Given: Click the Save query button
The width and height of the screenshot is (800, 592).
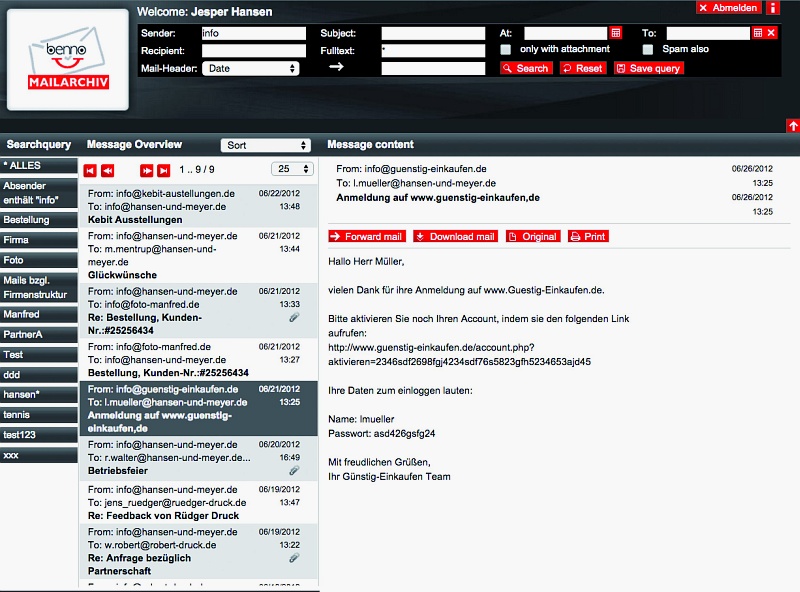Looking at the screenshot, I should [x=648, y=68].
